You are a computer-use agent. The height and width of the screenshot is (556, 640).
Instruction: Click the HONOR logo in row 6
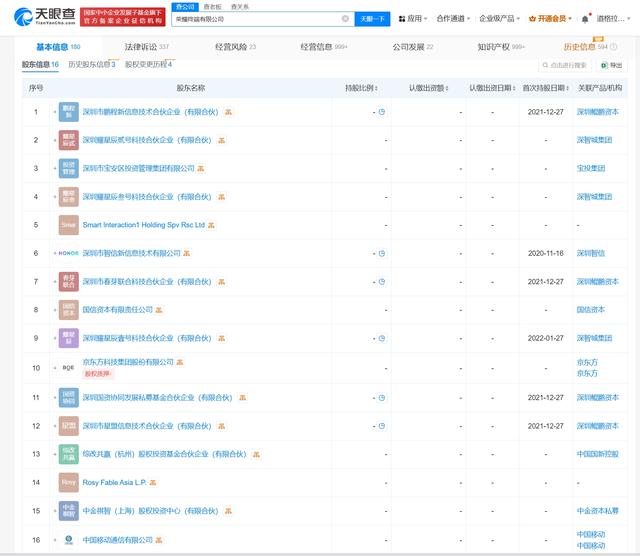coord(68,254)
